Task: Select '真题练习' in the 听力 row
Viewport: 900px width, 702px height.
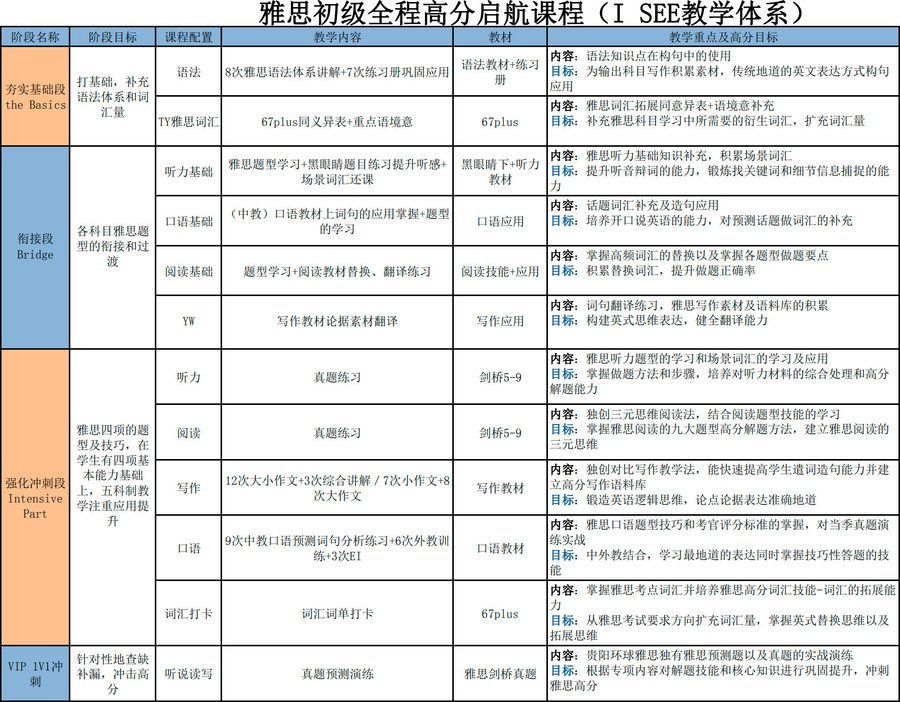Action: point(338,377)
